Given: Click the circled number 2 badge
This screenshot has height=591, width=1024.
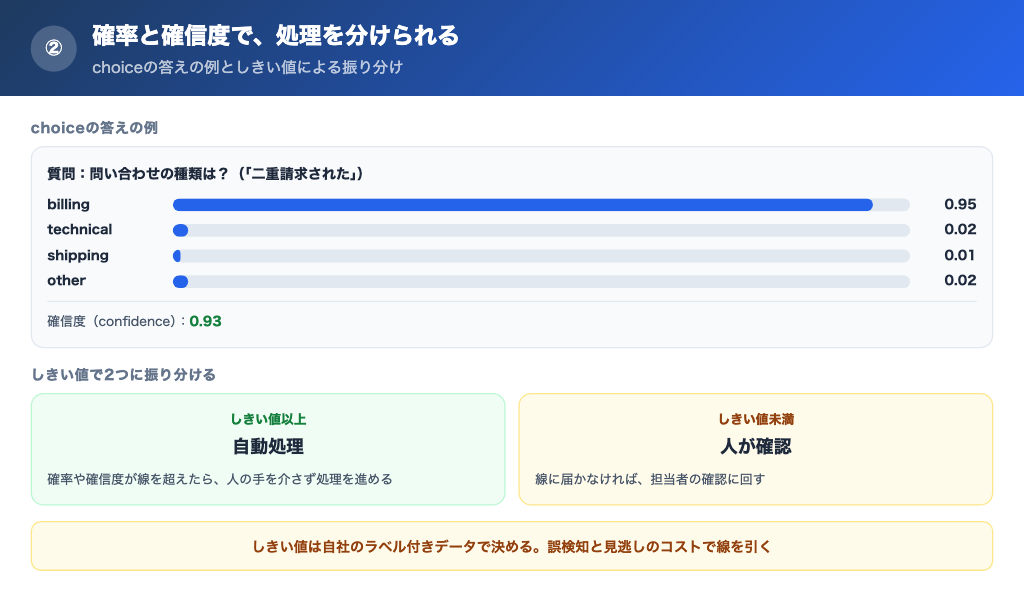Looking at the screenshot, I should 54,48.
